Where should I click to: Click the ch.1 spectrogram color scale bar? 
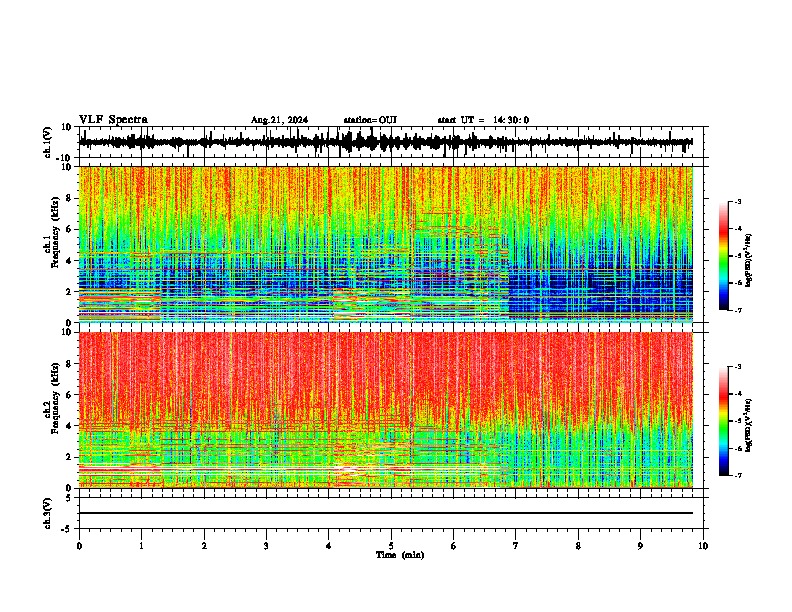tap(723, 255)
